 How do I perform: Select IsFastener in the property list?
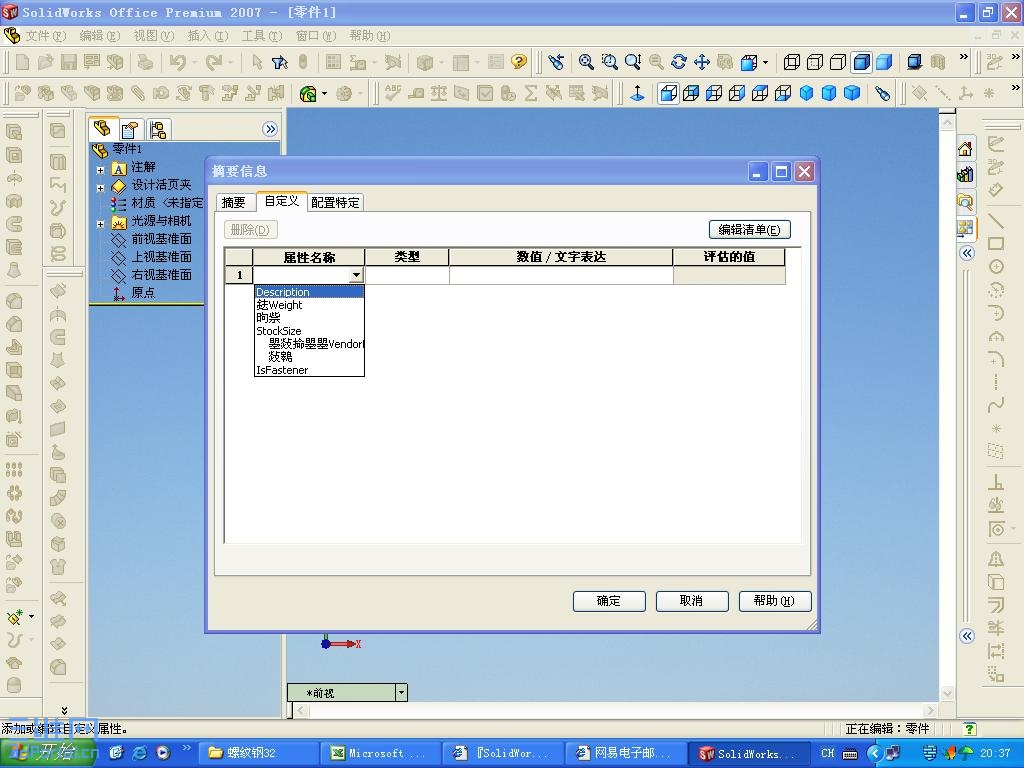point(308,370)
